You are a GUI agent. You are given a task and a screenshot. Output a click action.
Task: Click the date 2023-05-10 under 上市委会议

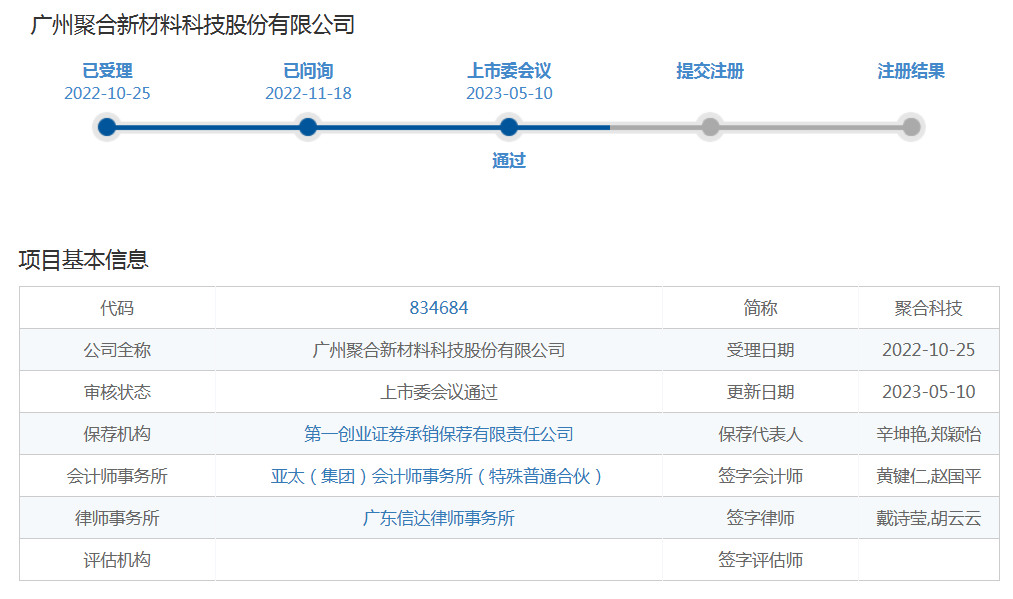tap(509, 93)
